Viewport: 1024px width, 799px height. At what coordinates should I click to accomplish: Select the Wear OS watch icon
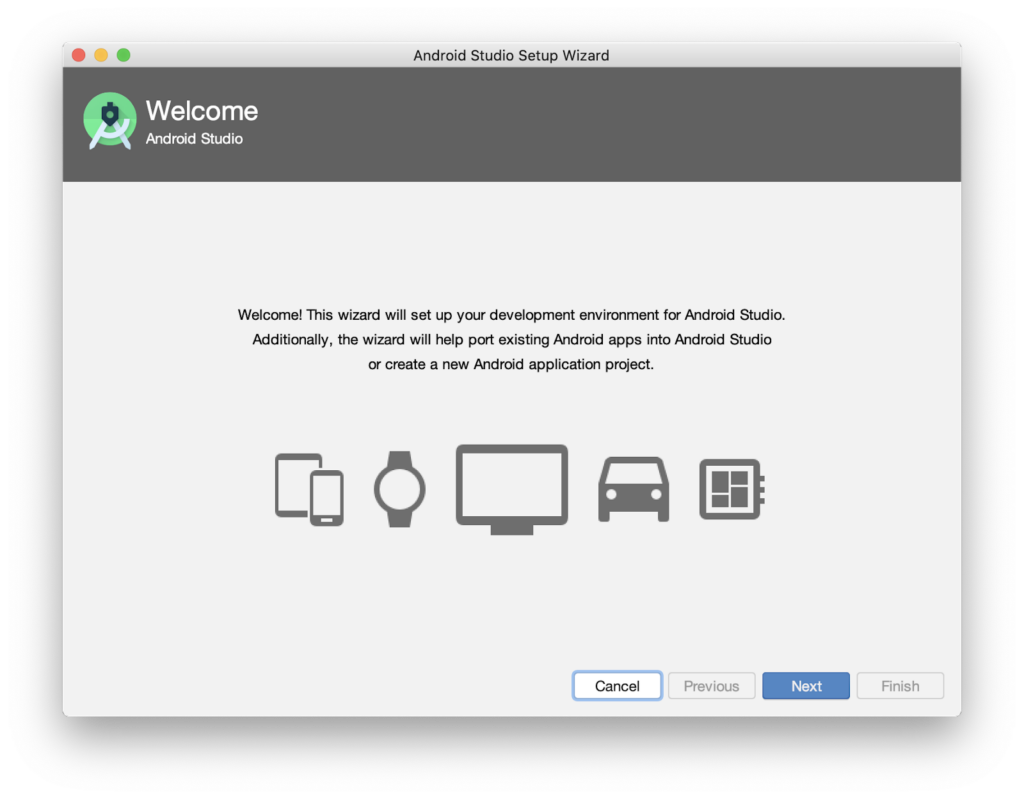(x=399, y=489)
